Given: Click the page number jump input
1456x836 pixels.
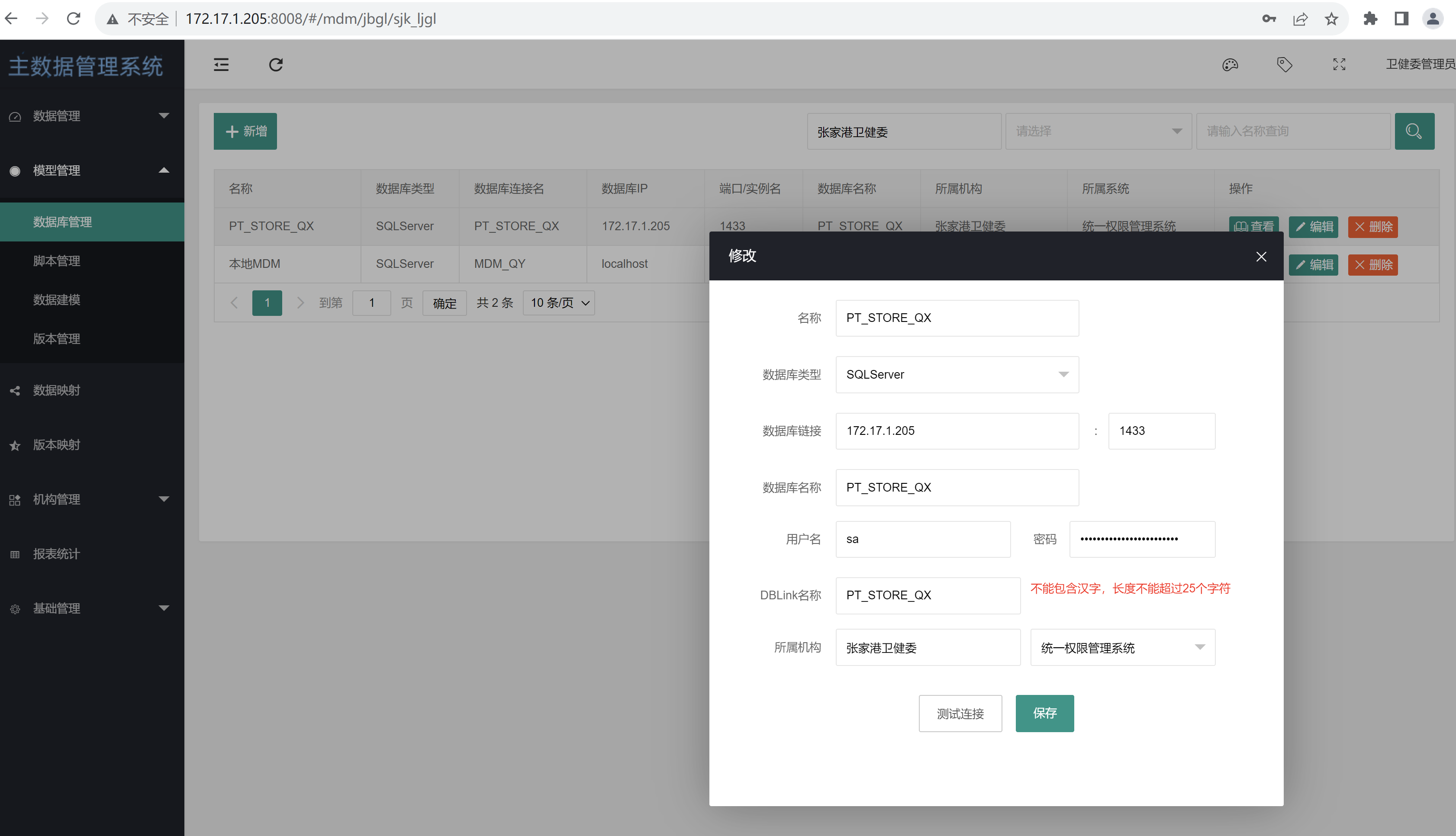Looking at the screenshot, I should 371,302.
